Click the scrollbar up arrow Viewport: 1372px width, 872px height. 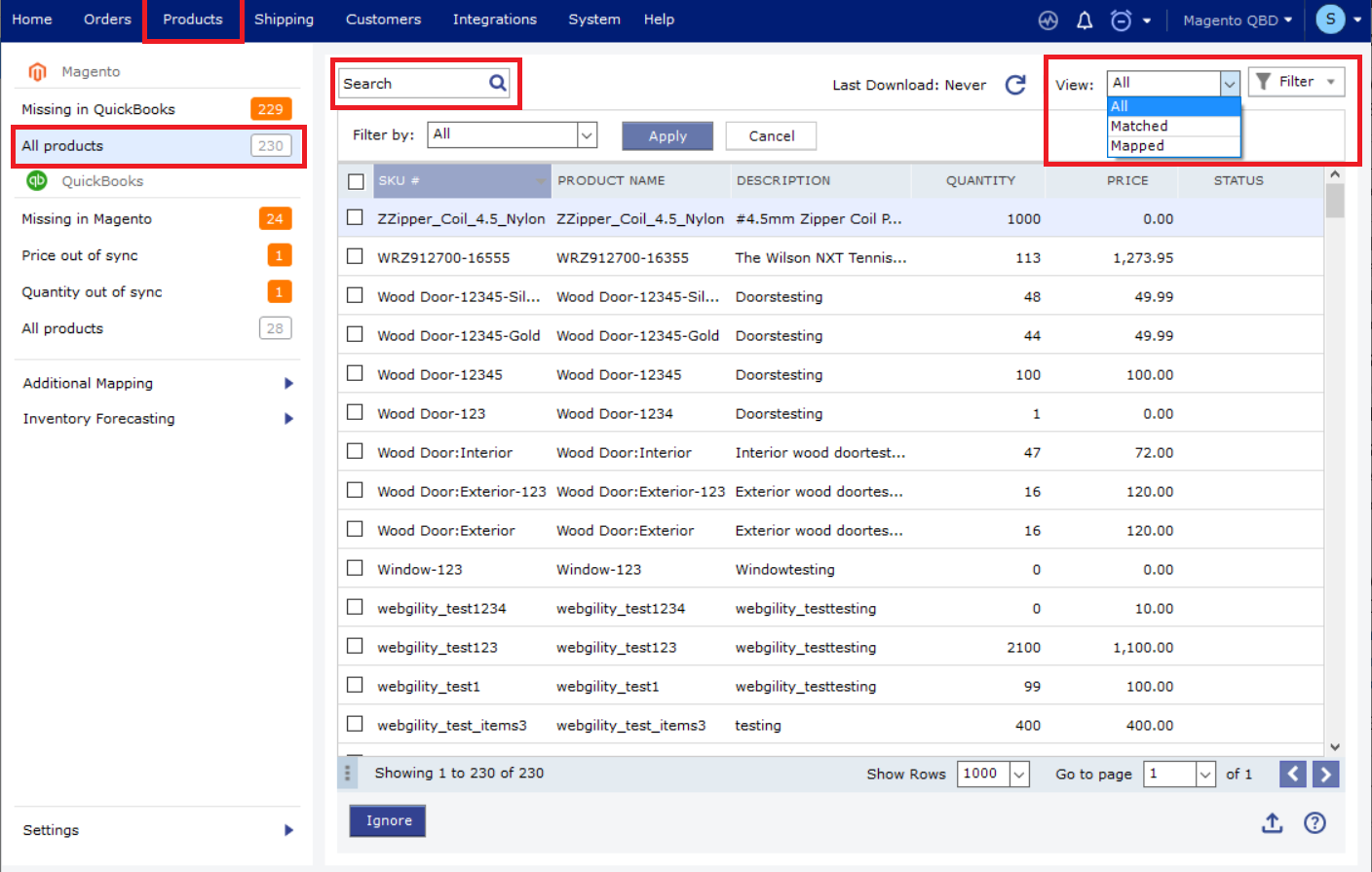click(1335, 174)
